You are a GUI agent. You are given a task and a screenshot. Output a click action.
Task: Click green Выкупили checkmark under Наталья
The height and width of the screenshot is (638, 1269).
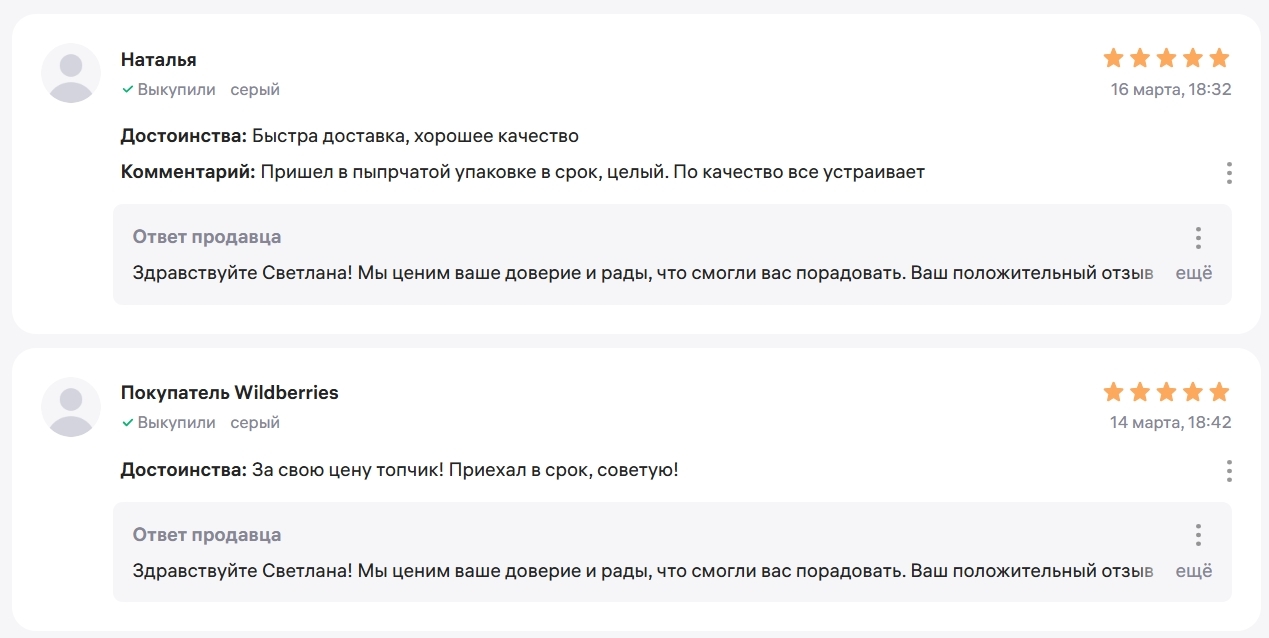tap(128, 90)
